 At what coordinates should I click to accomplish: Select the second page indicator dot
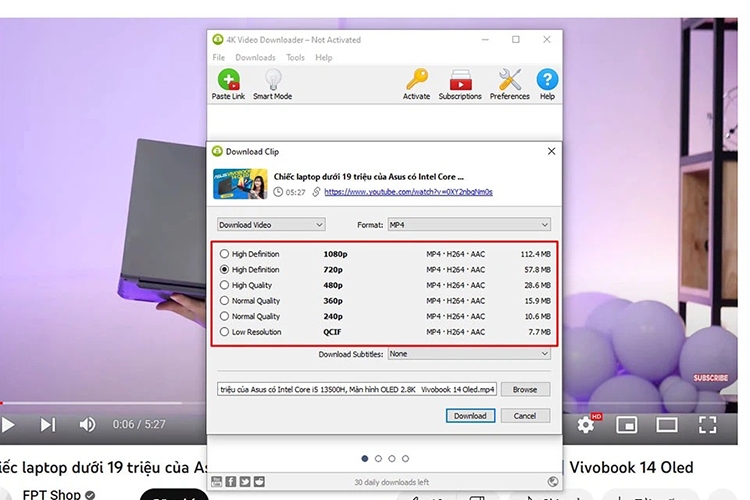click(378, 458)
